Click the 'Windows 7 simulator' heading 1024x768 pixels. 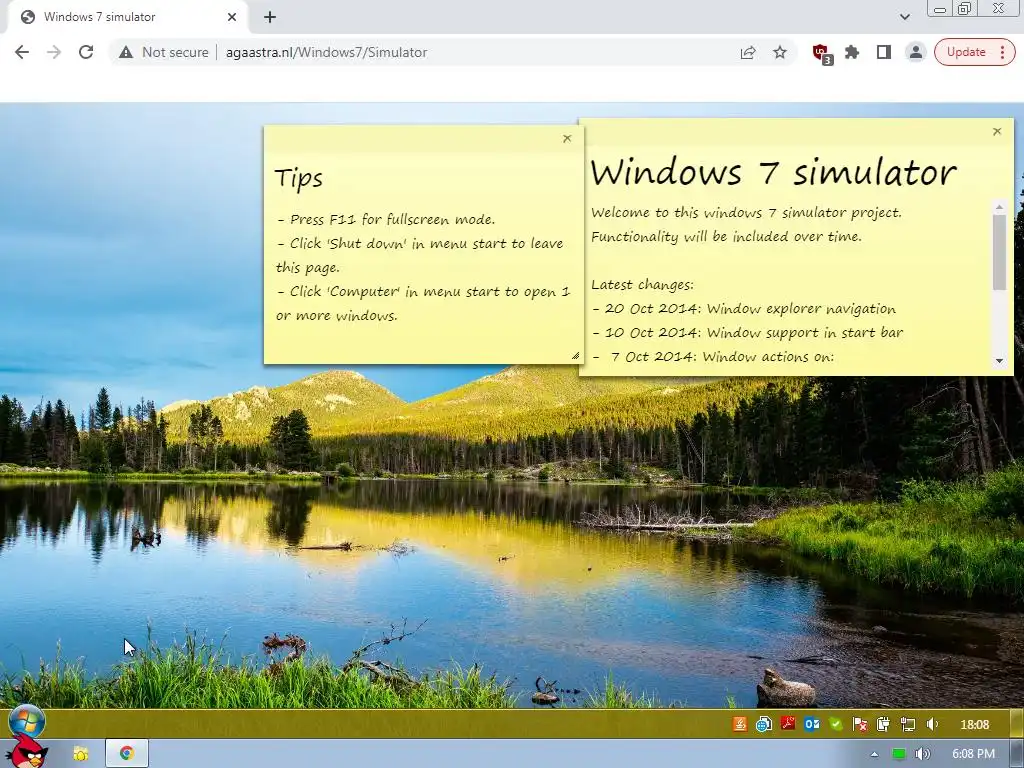pos(773,172)
